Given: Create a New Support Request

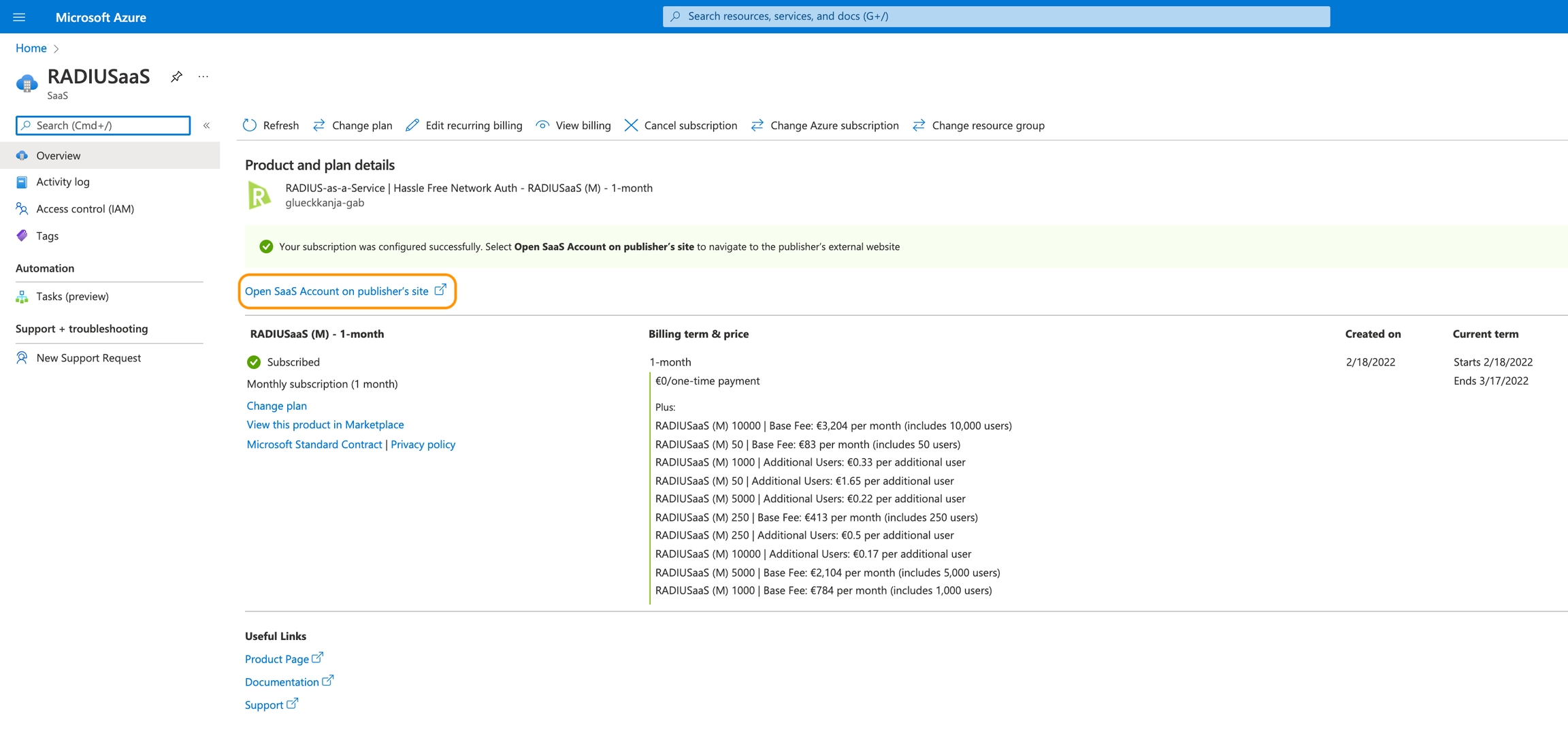Looking at the screenshot, I should (88, 358).
